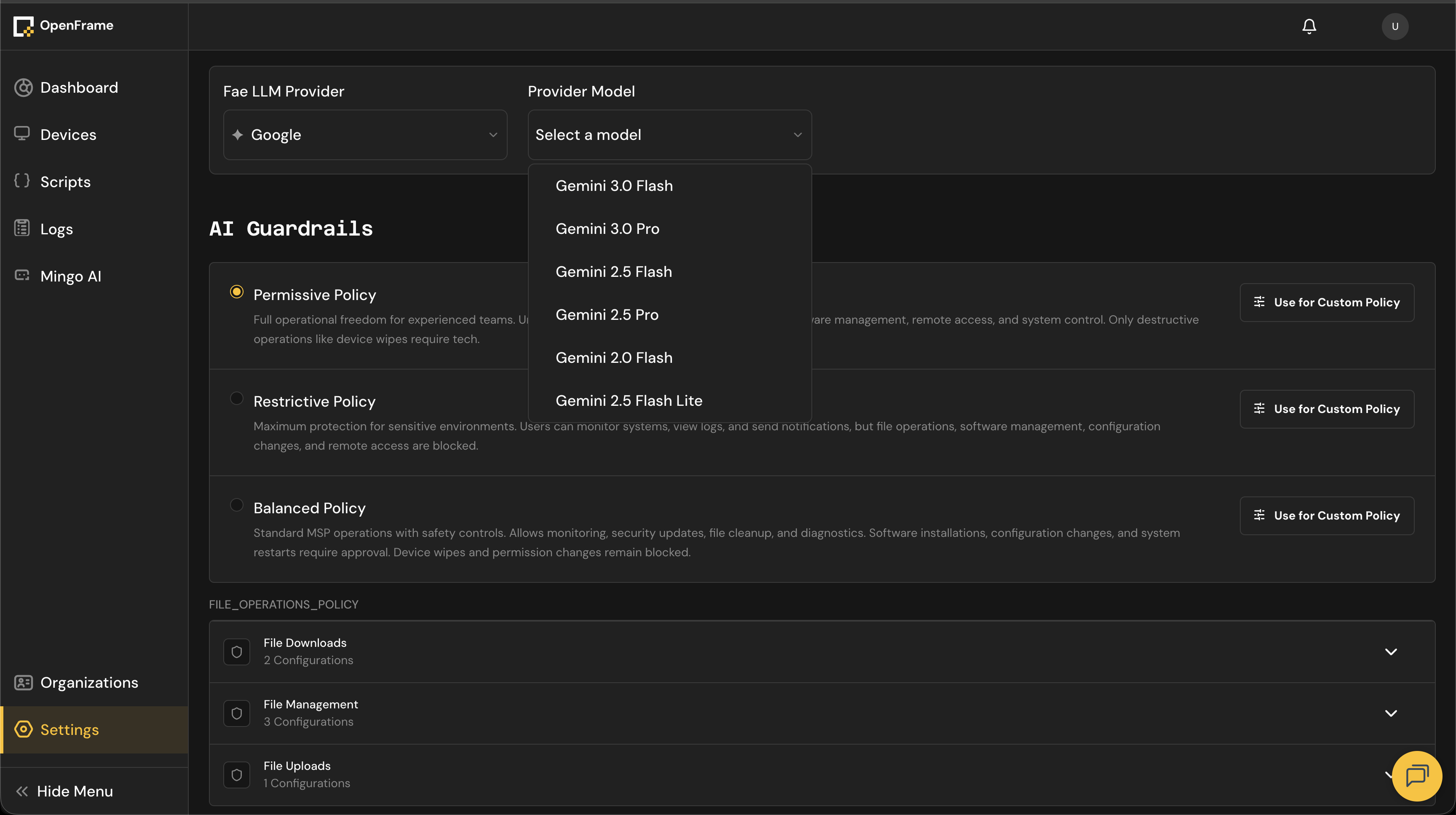This screenshot has width=1456, height=815.
Task: Choose Gemini 3.0 Flash model
Action: 670,186
